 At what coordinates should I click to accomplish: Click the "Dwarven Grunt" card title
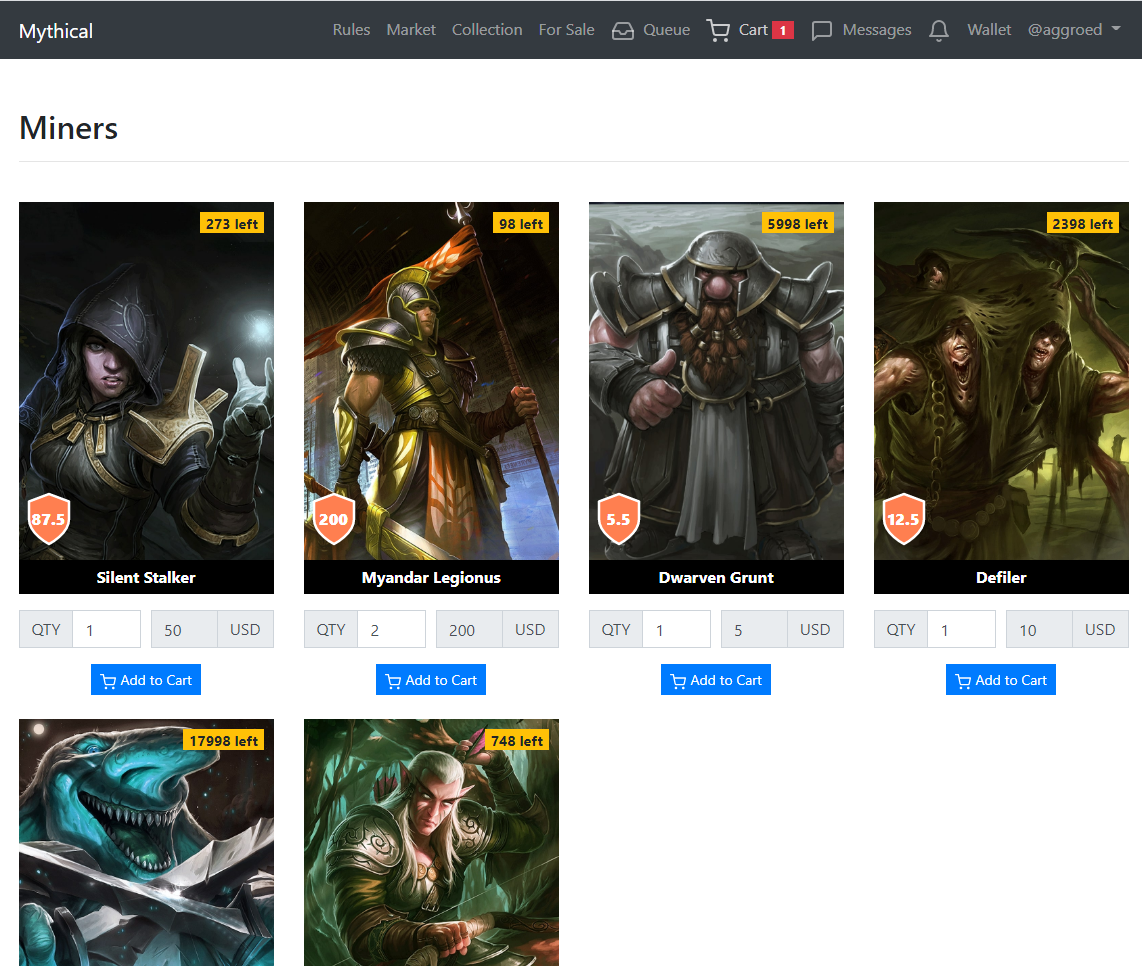tap(716, 578)
